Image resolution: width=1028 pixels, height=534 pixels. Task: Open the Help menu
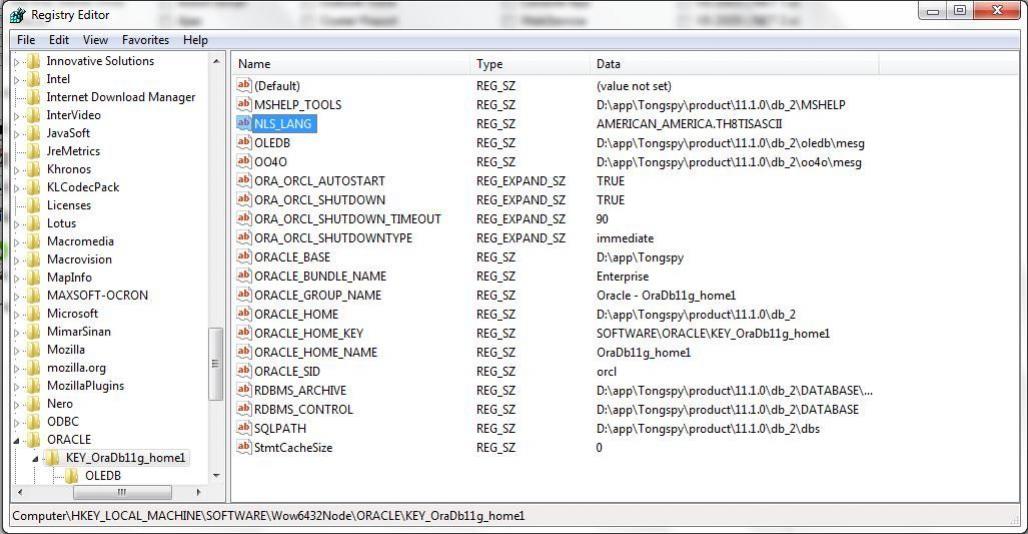195,40
